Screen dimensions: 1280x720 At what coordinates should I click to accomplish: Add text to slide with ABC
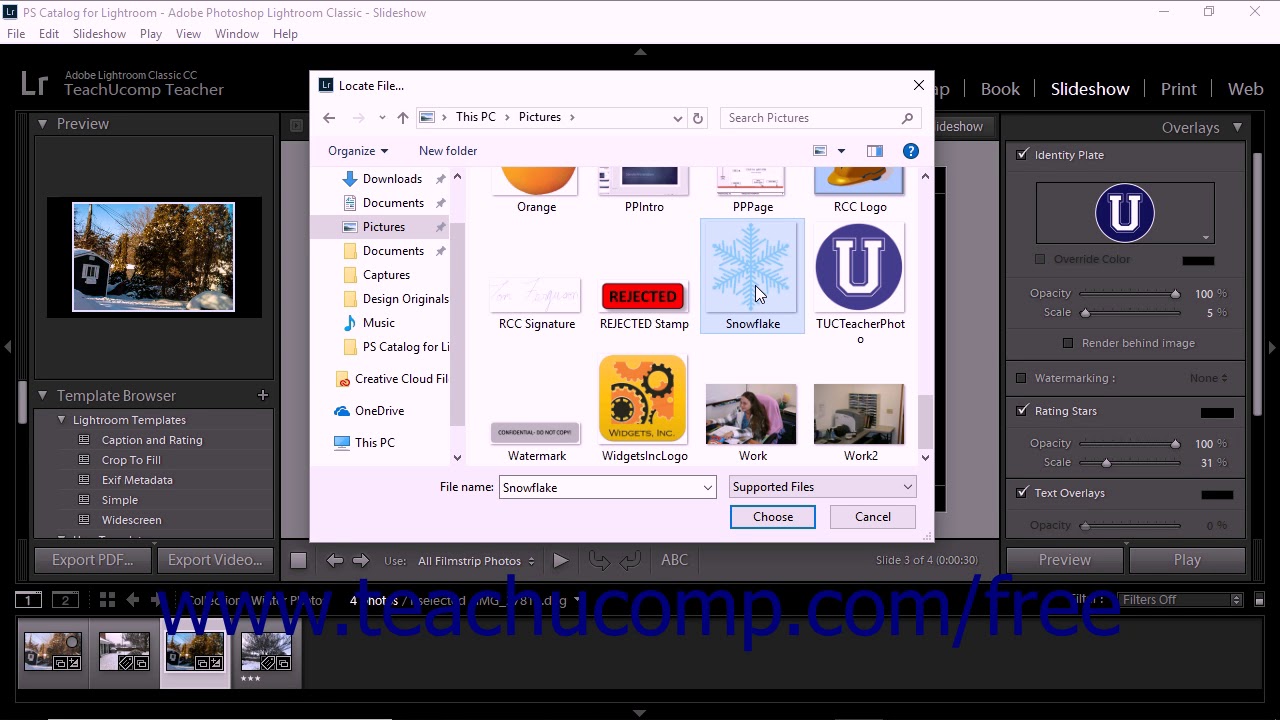point(674,560)
